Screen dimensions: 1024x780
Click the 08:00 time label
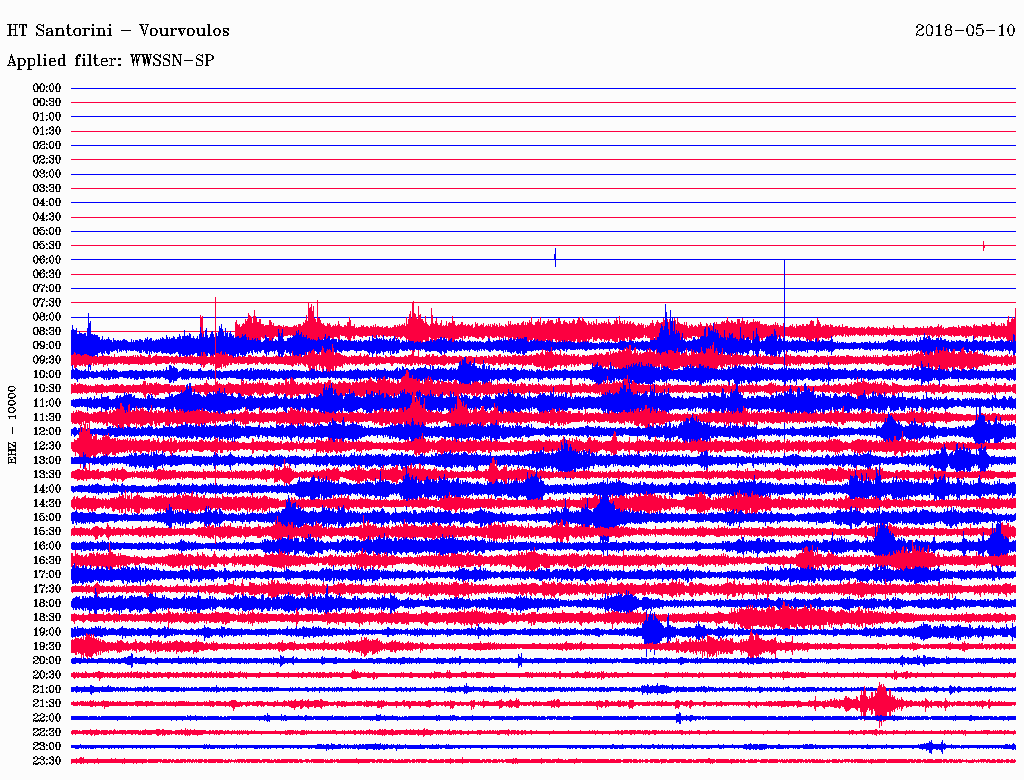(47, 317)
